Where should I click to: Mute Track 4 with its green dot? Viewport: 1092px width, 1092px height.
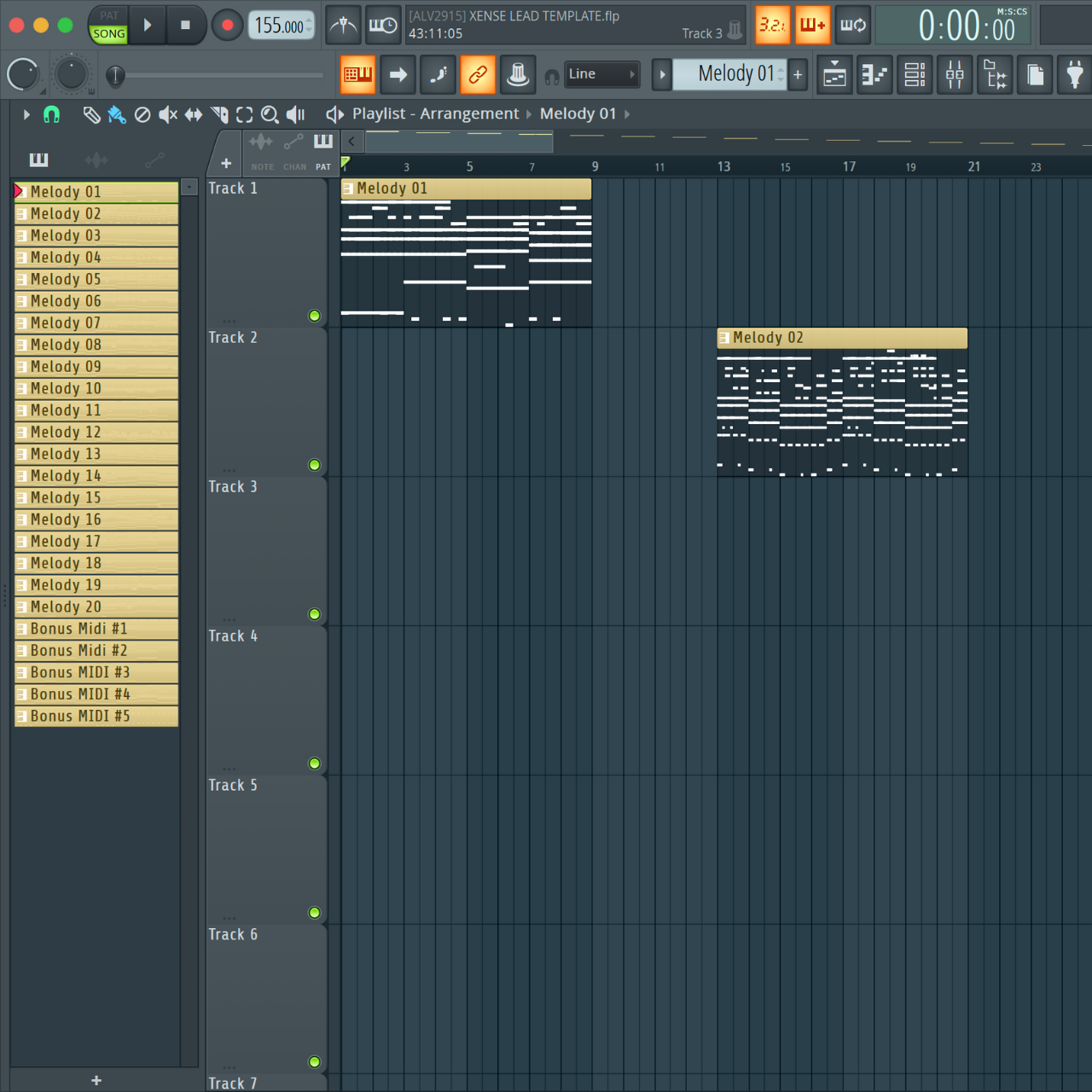click(x=315, y=764)
